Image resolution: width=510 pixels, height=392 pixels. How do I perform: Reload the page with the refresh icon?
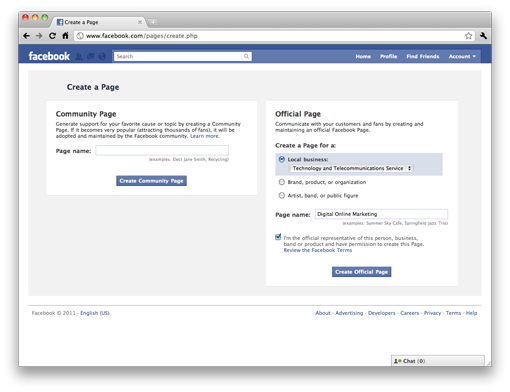pos(52,36)
